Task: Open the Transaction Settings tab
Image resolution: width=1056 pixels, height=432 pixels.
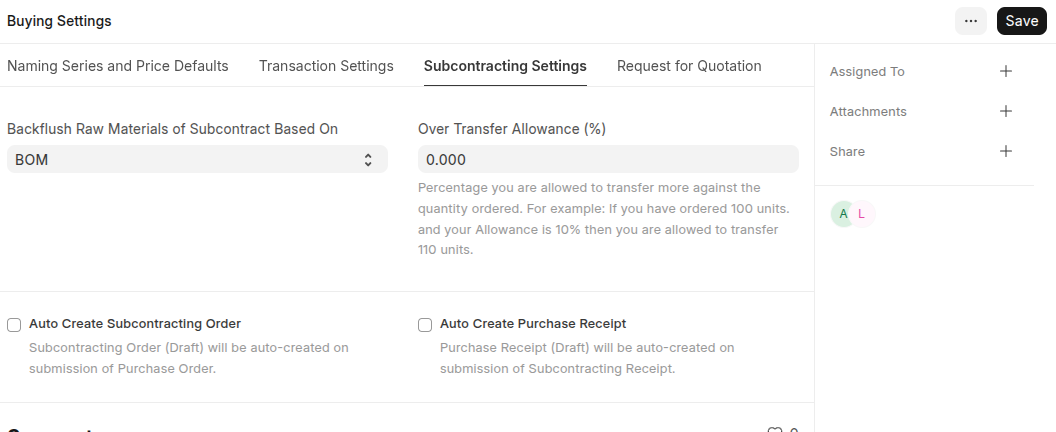Action: point(326,66)
